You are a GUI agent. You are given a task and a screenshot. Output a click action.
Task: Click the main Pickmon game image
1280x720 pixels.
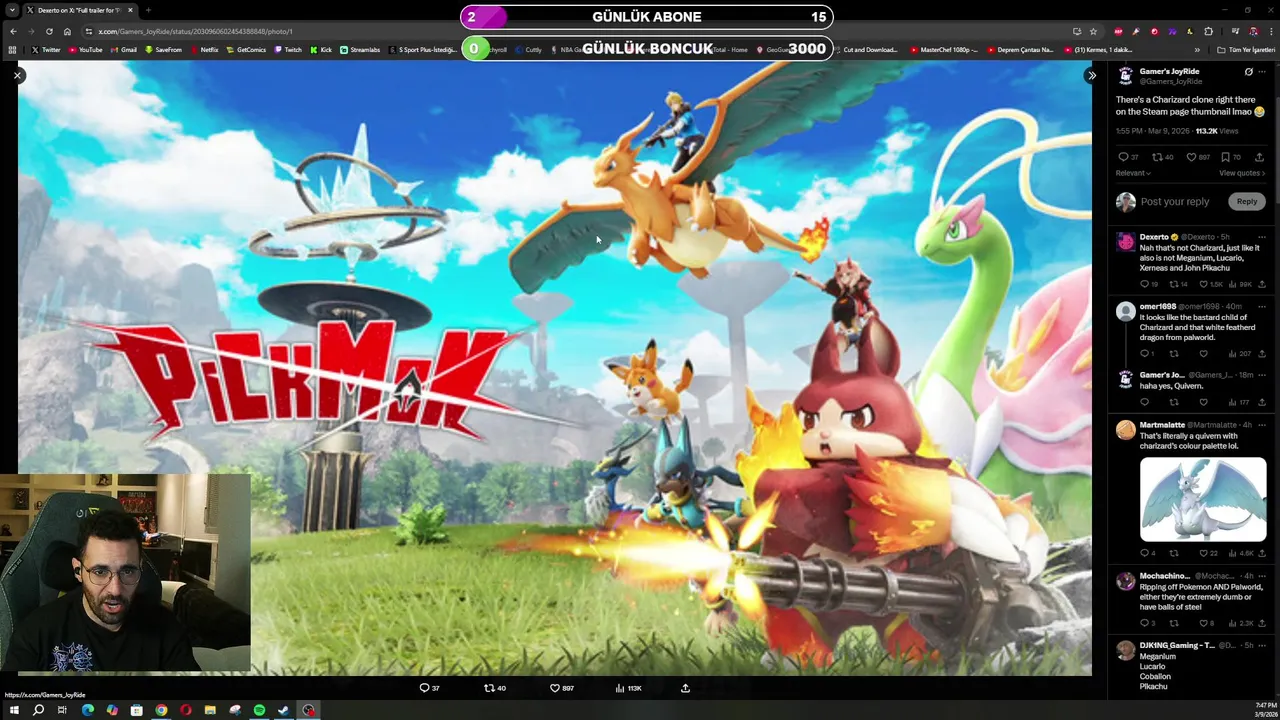tap(555, 368)
